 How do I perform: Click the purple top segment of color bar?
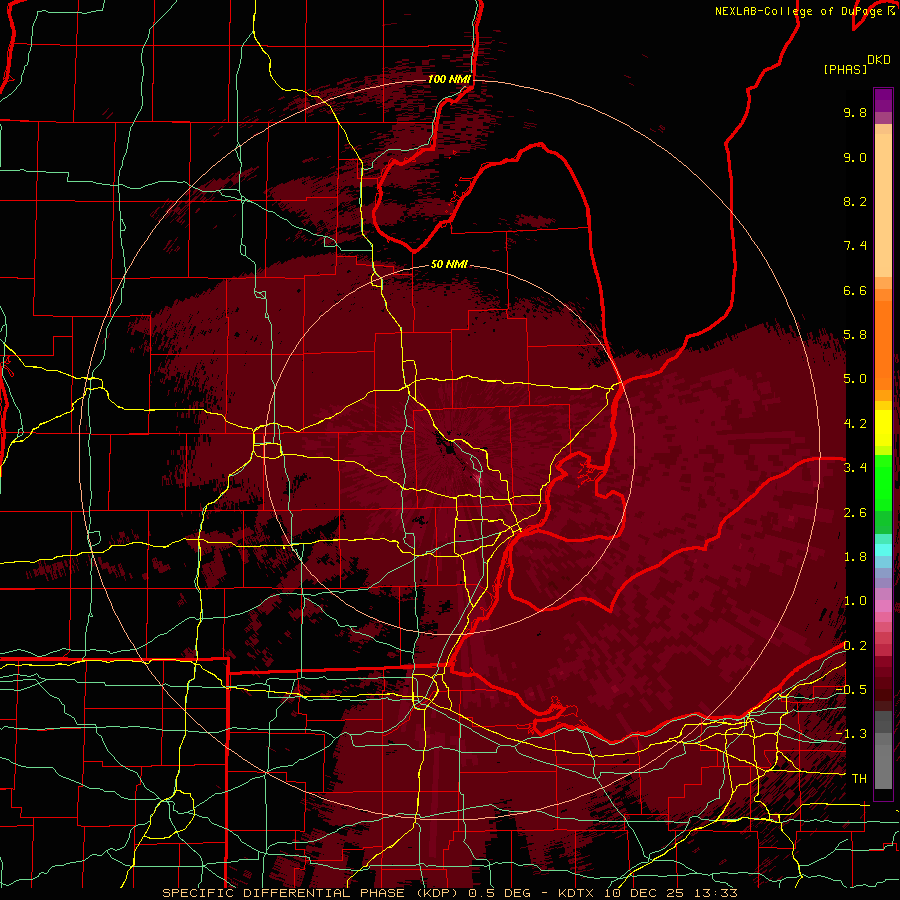click(x=883, y=100)
